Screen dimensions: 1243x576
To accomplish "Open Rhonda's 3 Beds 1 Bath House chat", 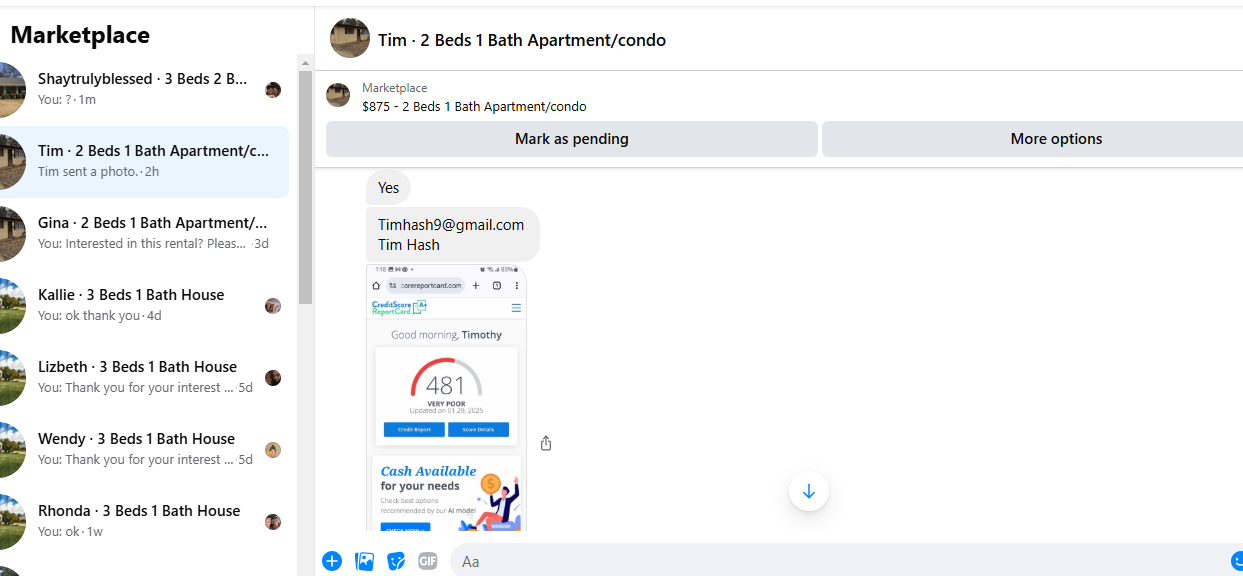I will (x=145, y=522).
